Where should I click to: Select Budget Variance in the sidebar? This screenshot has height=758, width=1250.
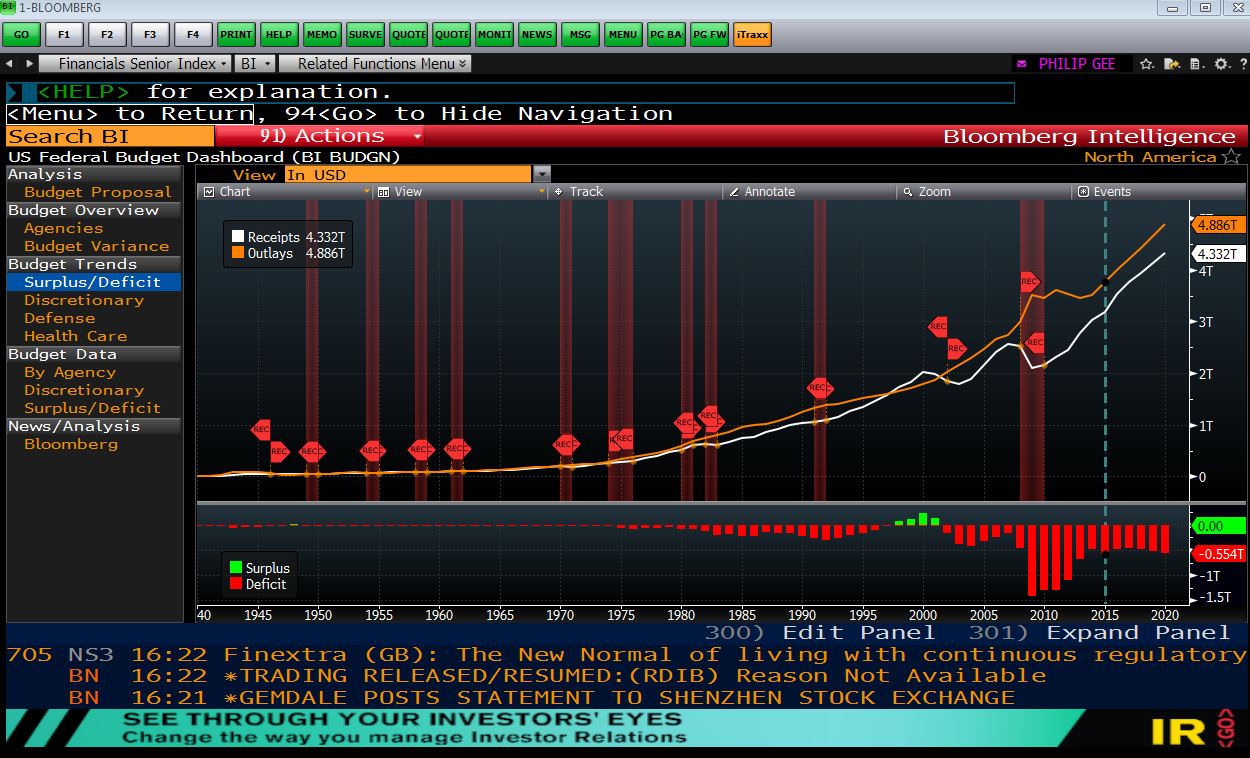coord(96,246)
